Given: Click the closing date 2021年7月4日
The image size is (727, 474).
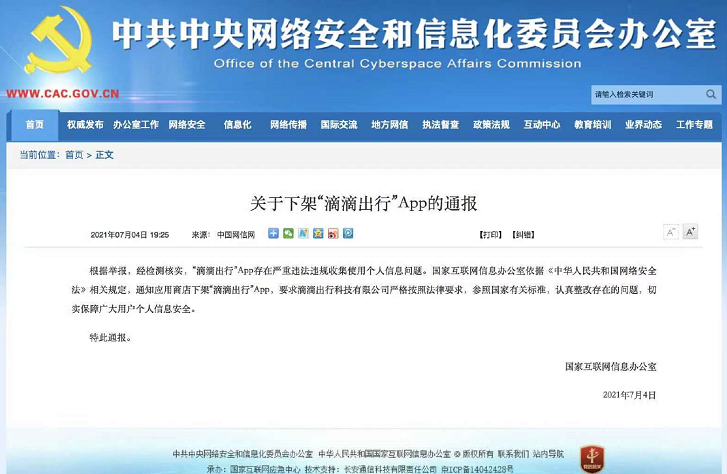Looking at the screenshot, I should point(629,395).
